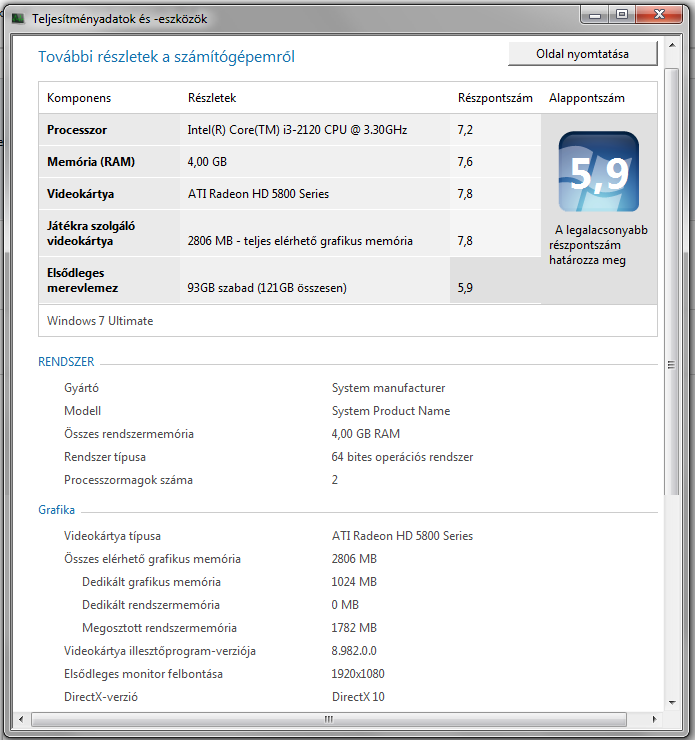The height and width of the screenshot is (740, 695).
Task: Click the További részletek a számítógépemről heading
Action: pos(166,57)
